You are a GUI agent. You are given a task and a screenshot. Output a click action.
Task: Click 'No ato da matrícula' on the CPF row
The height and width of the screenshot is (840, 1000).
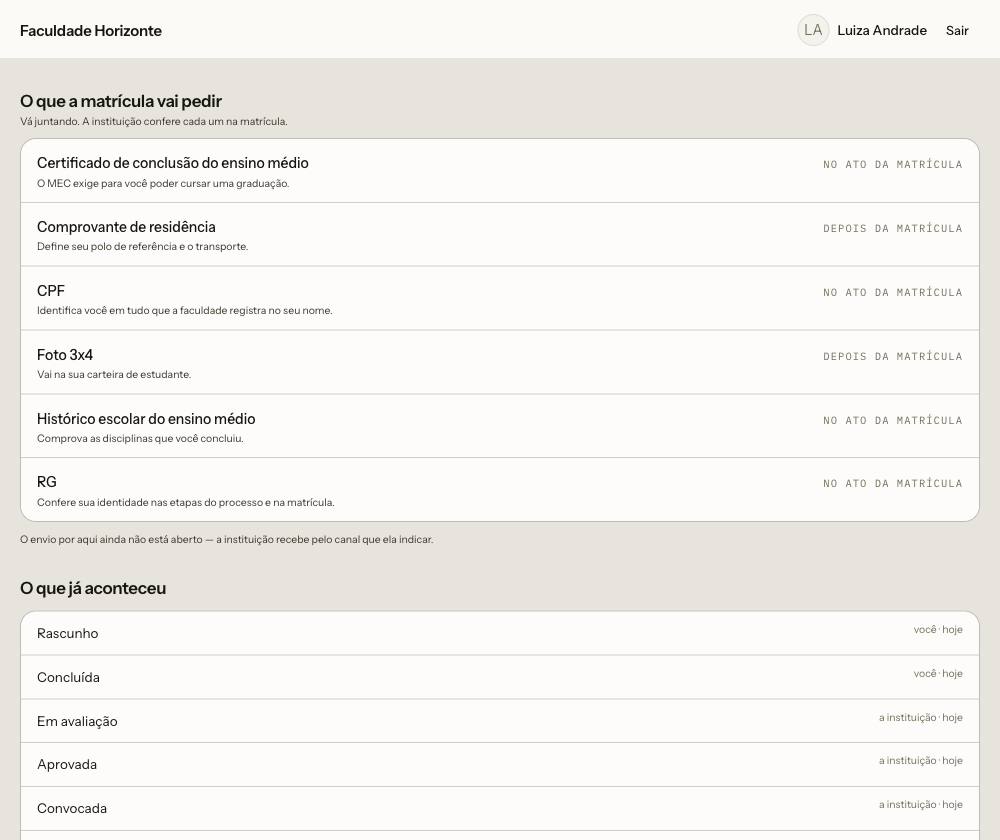pos(892,293)
